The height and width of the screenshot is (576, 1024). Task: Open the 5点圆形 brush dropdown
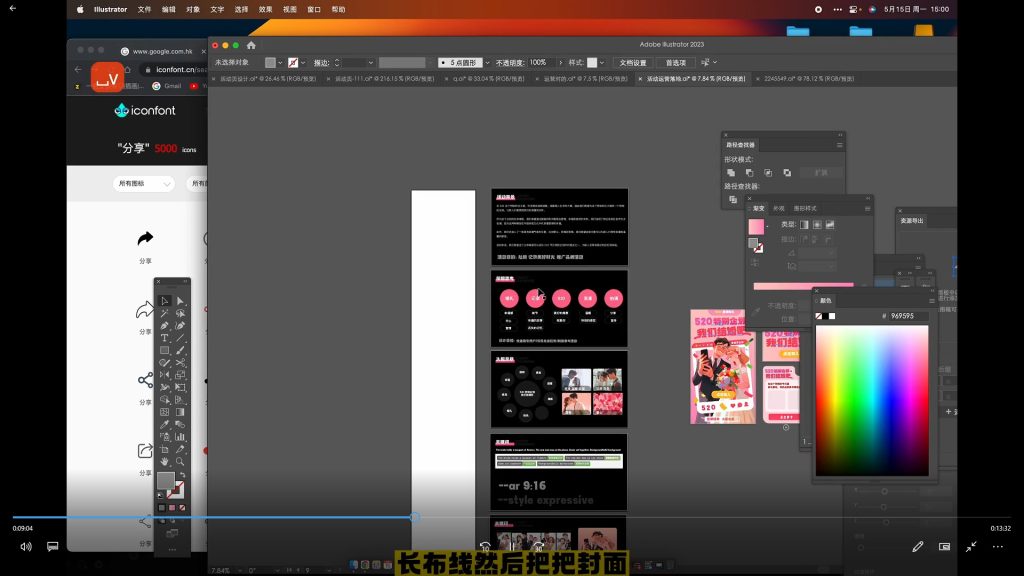coord(486,62)
